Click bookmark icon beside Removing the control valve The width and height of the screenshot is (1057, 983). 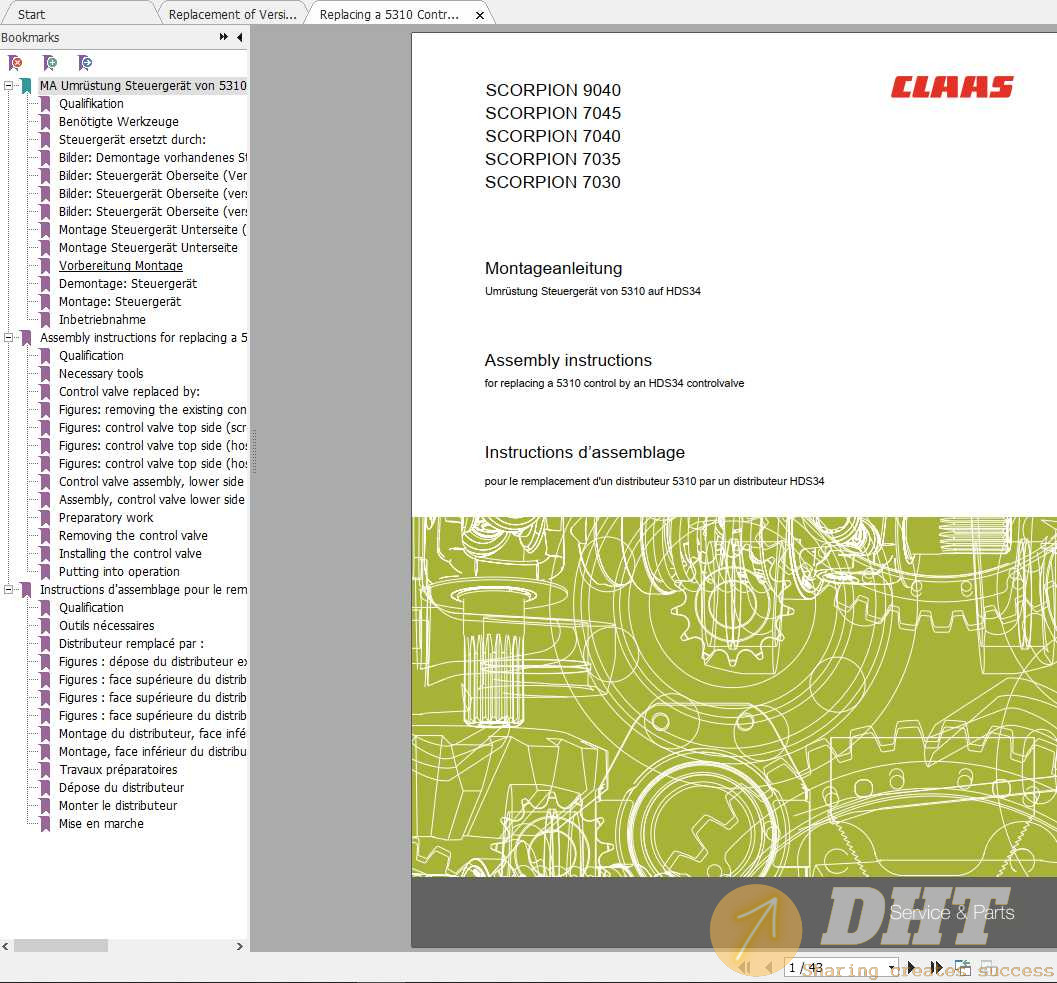coord(45,536)
